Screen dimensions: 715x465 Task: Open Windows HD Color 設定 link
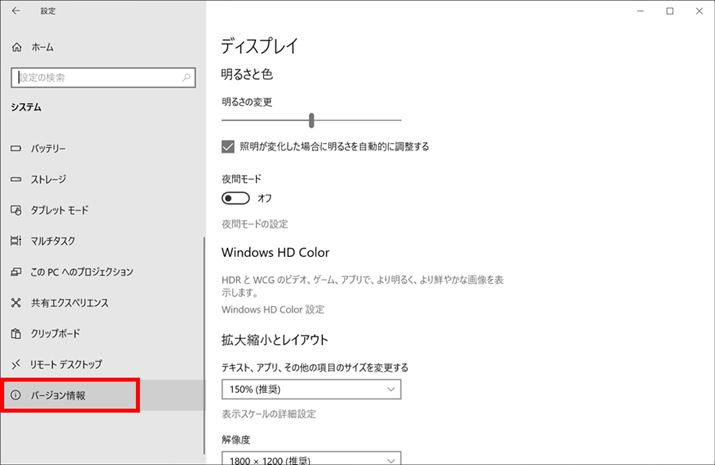point(272,310)
